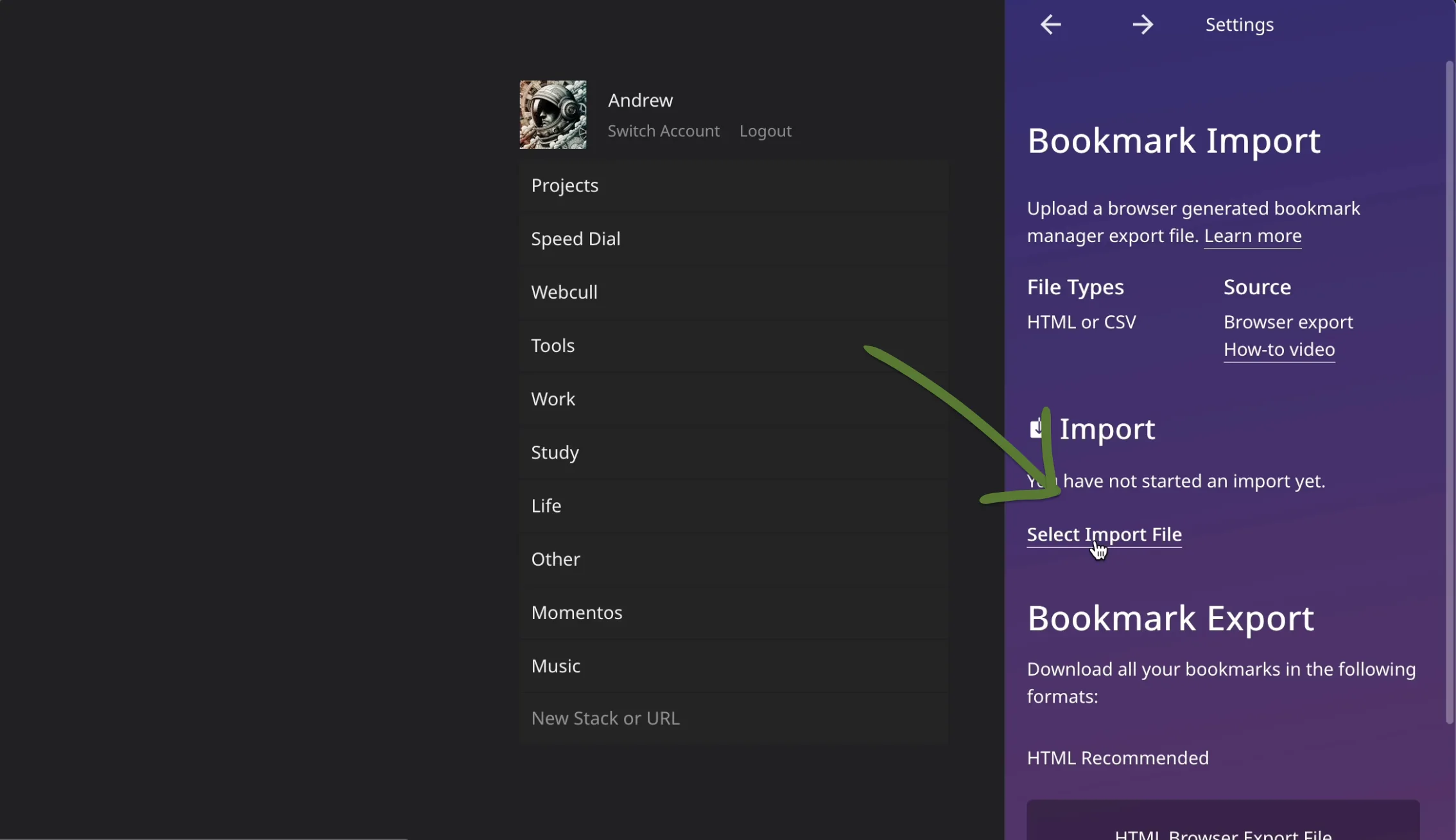Click the HTML Browser Export File button
1456x840 pixels.
tap(1222, 830)
